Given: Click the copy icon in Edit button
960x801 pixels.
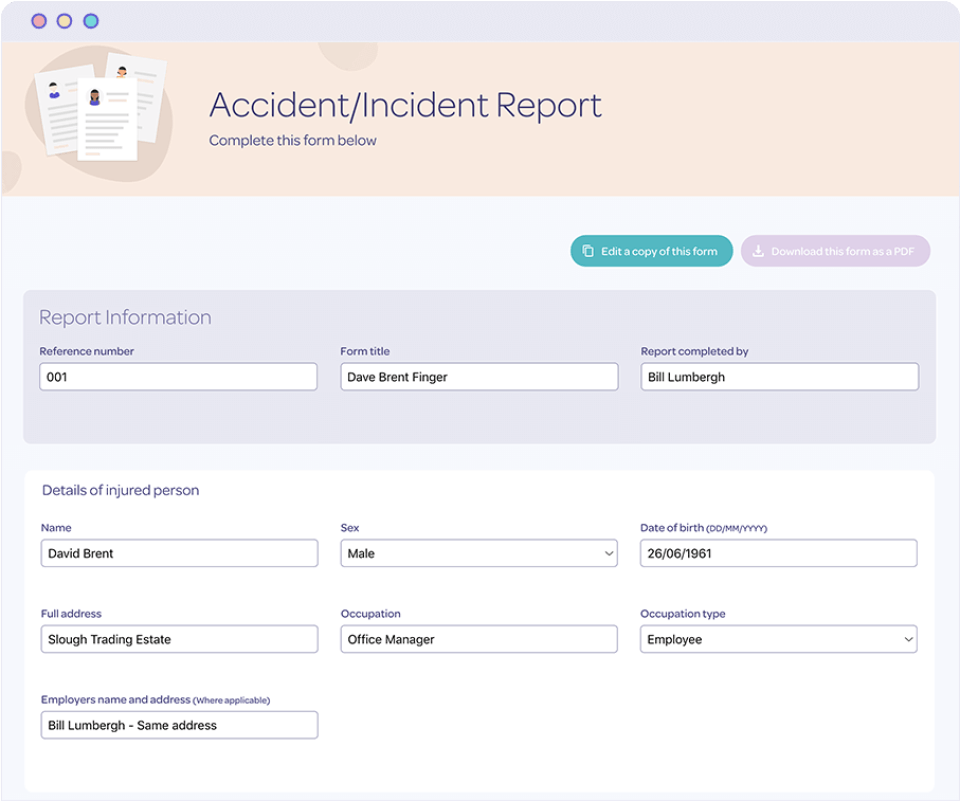Looking at the screenshot, I should tap(588, 252).
